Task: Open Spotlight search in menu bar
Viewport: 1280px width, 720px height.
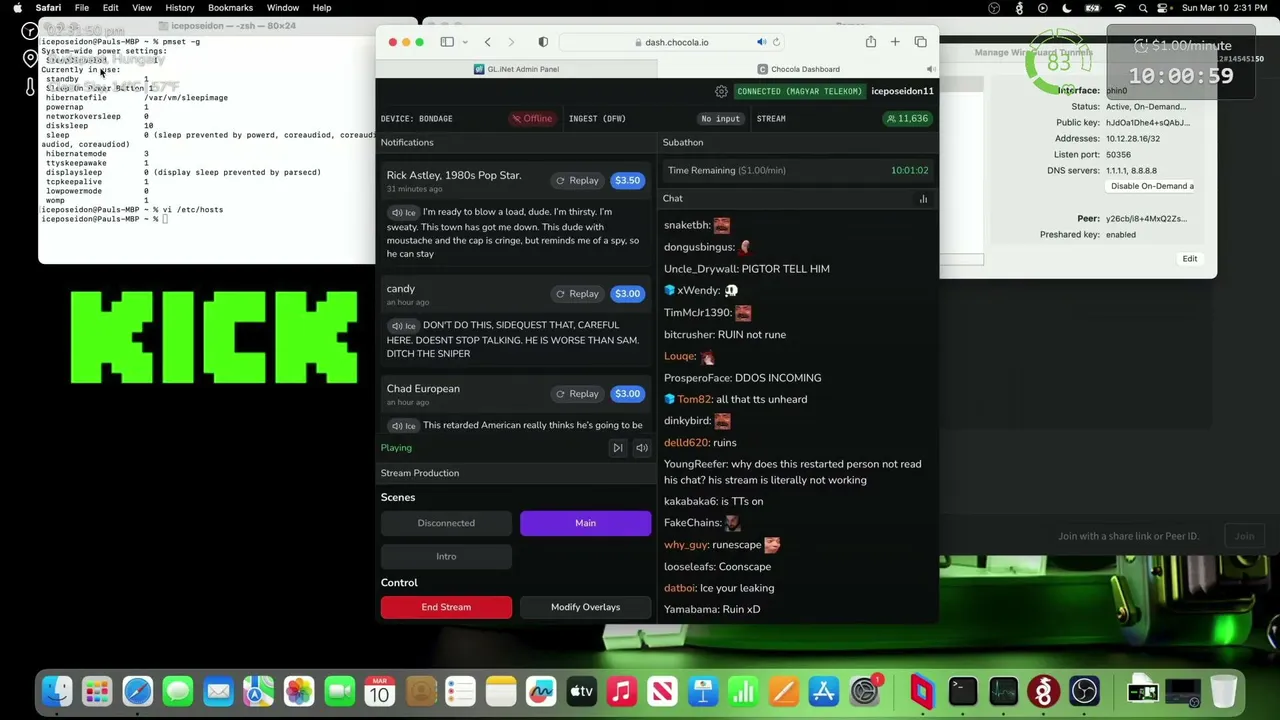Action: tap(1143, 8)
